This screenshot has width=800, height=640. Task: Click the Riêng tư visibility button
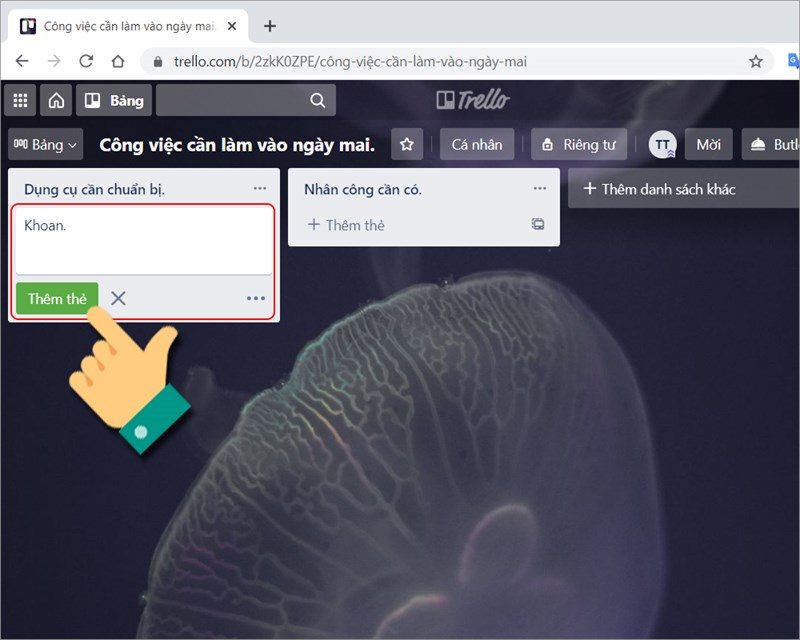pyautogui.click(x=578, y=144)
